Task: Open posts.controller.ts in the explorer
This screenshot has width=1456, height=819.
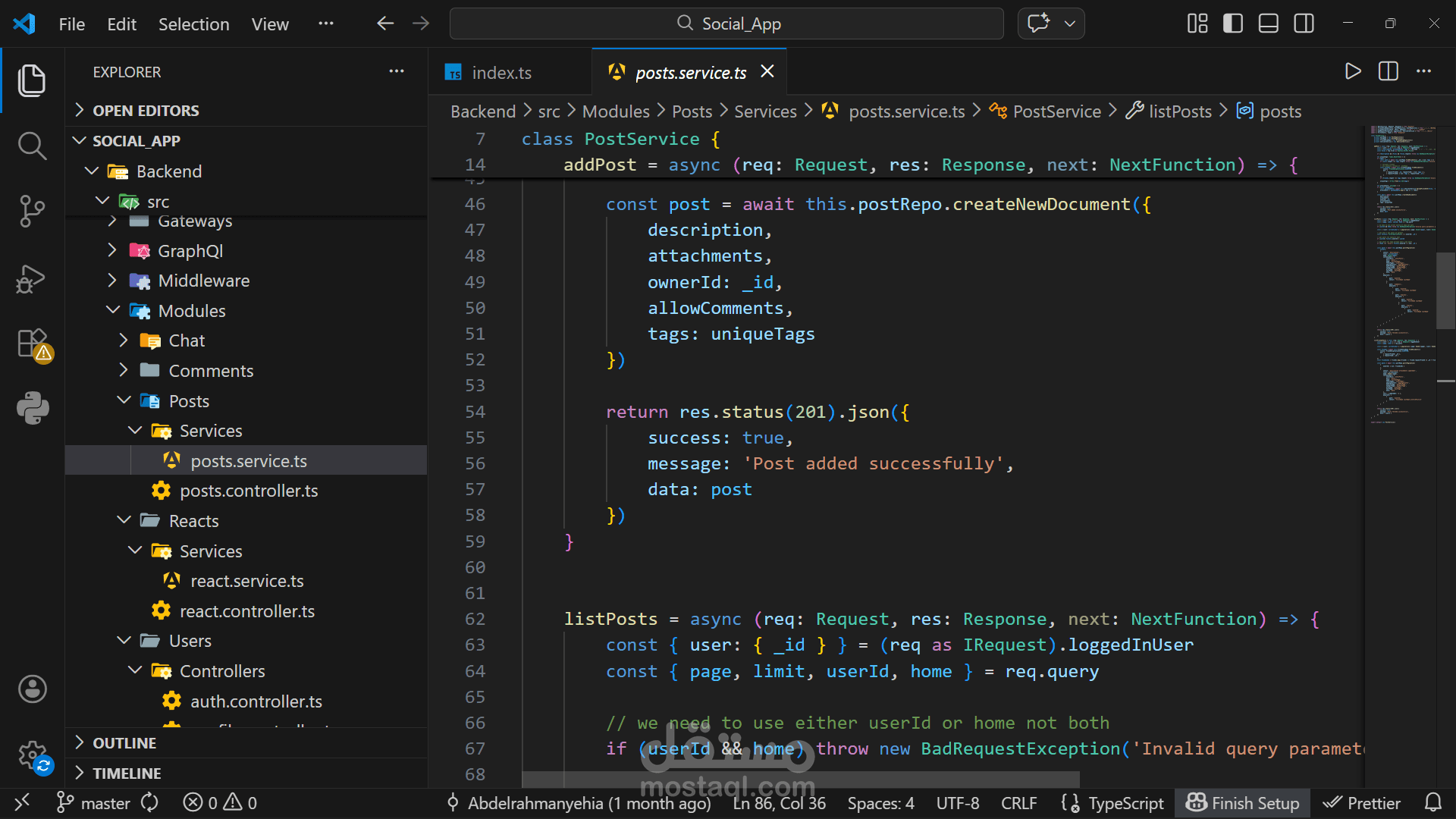Action: point(249,491)
